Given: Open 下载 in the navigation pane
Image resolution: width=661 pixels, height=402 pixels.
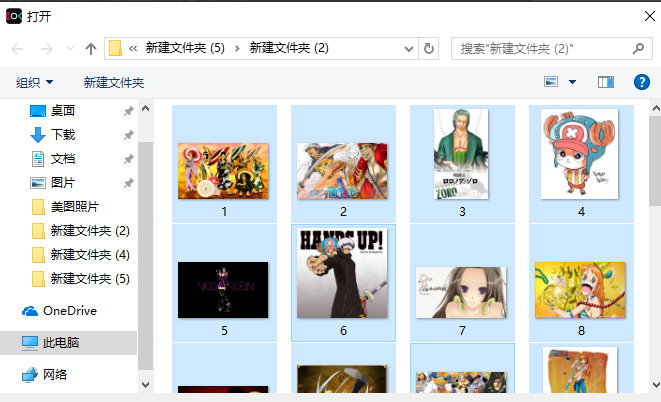Looking at the screenshot, I should coord(62,134).
